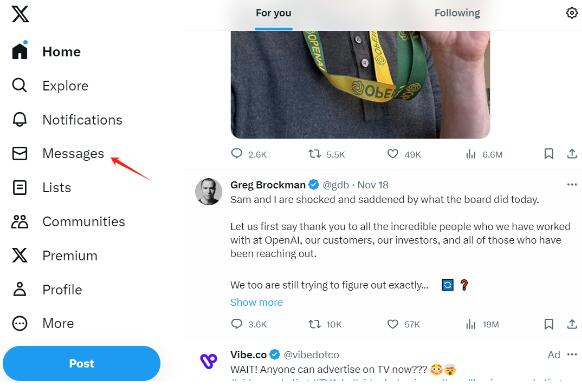The image size is (582, 390).
Task: Share Greg Brockman's post
Action: pyautogui.click(x=572, y=324)
